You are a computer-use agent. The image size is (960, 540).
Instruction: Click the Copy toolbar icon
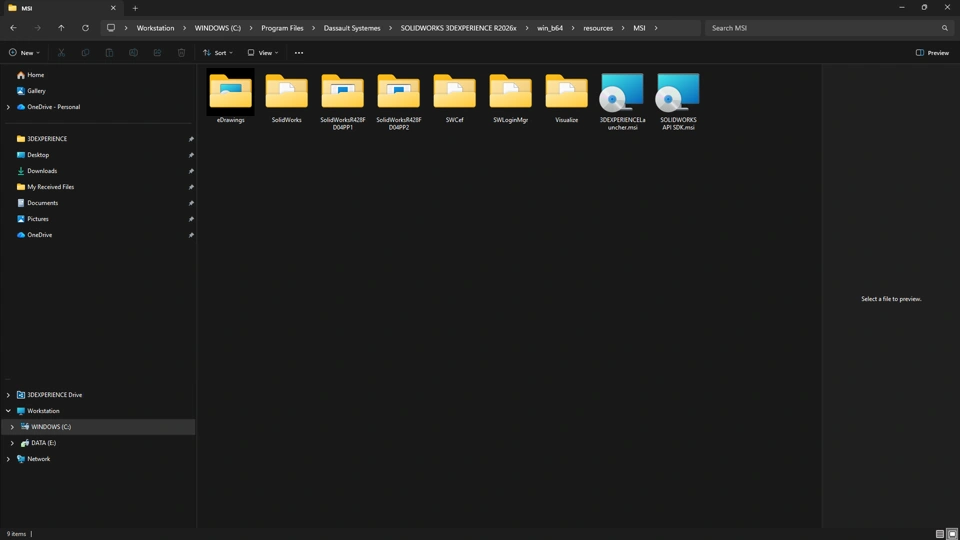85,53
